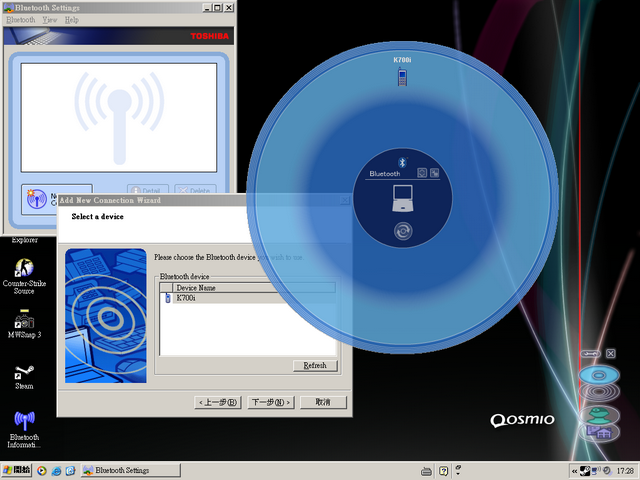Click the Device Name column header
640x480 pixels.
[x=254, y=288]
